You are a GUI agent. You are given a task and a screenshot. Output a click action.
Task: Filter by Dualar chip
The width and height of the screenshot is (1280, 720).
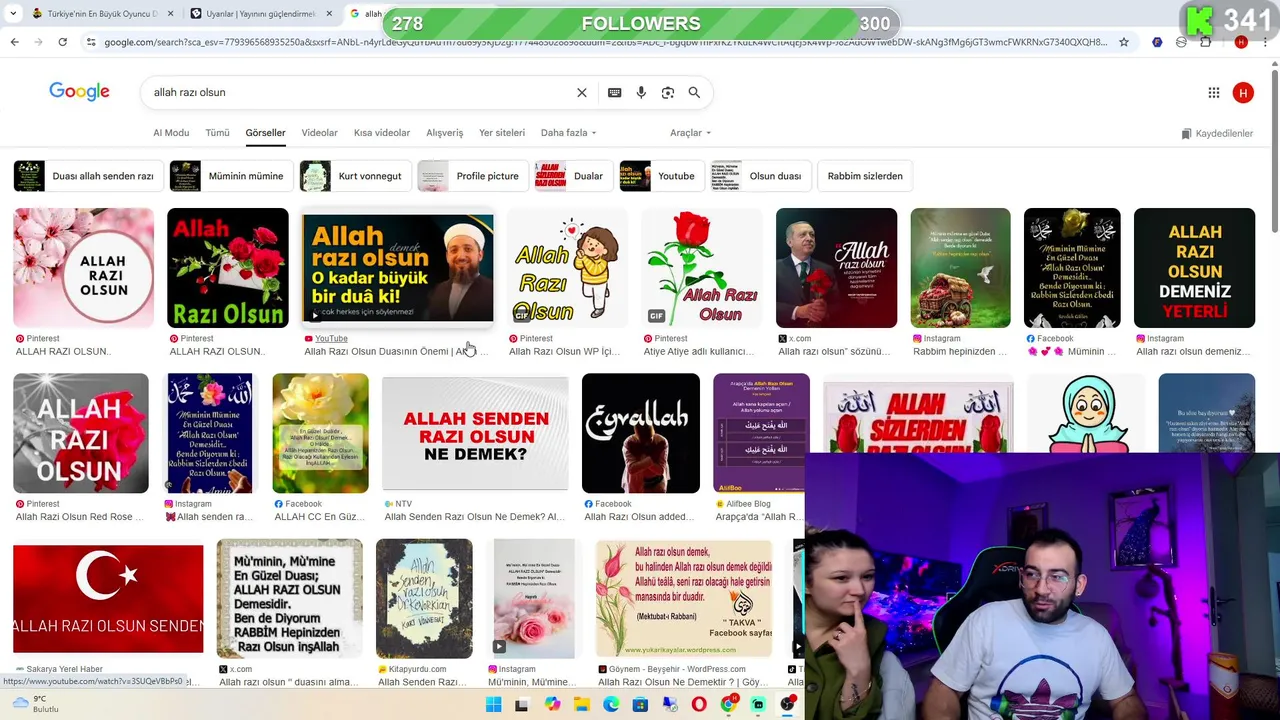[x=574, y=176]
